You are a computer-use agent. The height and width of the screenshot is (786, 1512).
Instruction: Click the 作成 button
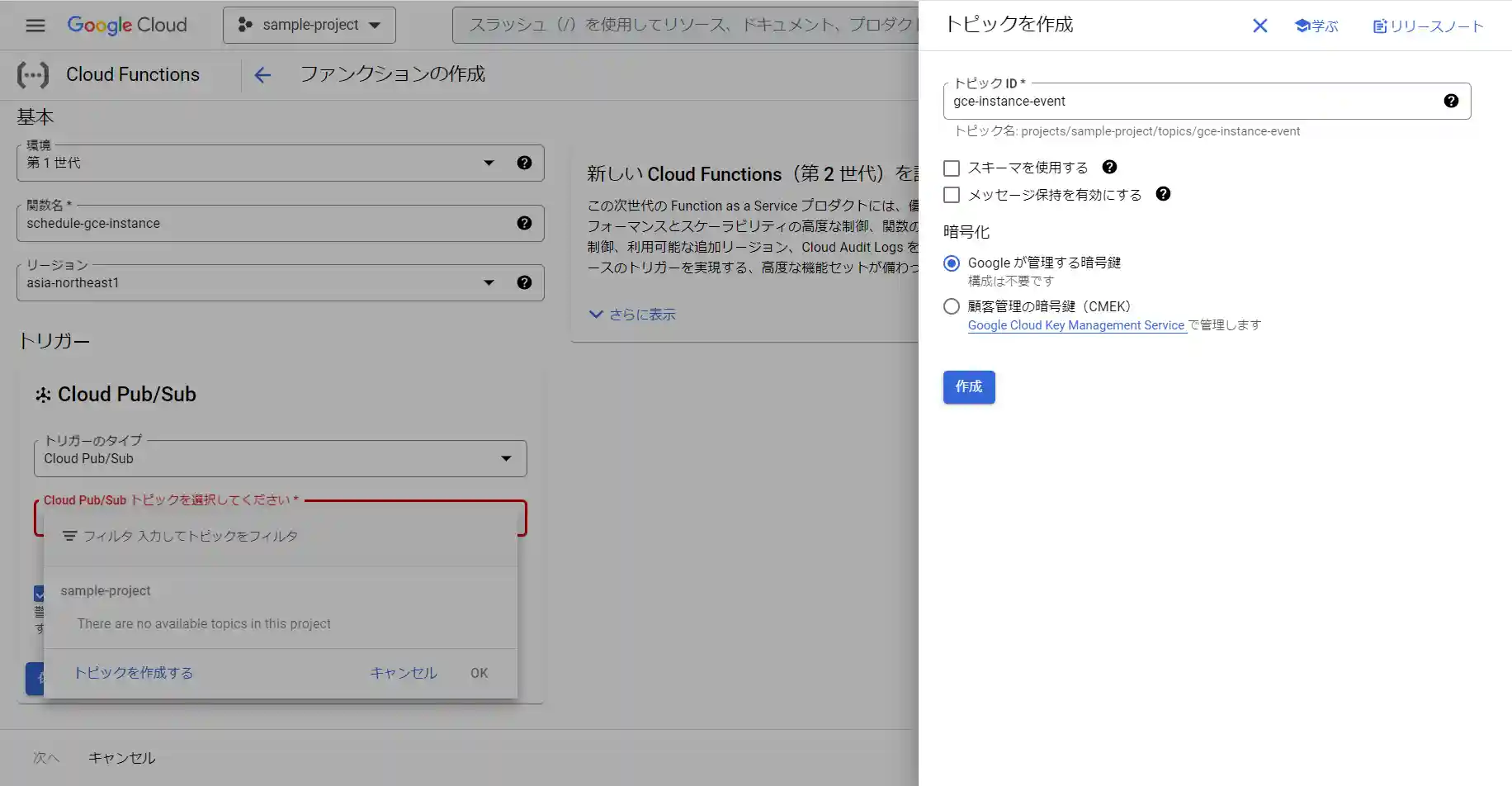pyautogui.click(x=969, y=387)
